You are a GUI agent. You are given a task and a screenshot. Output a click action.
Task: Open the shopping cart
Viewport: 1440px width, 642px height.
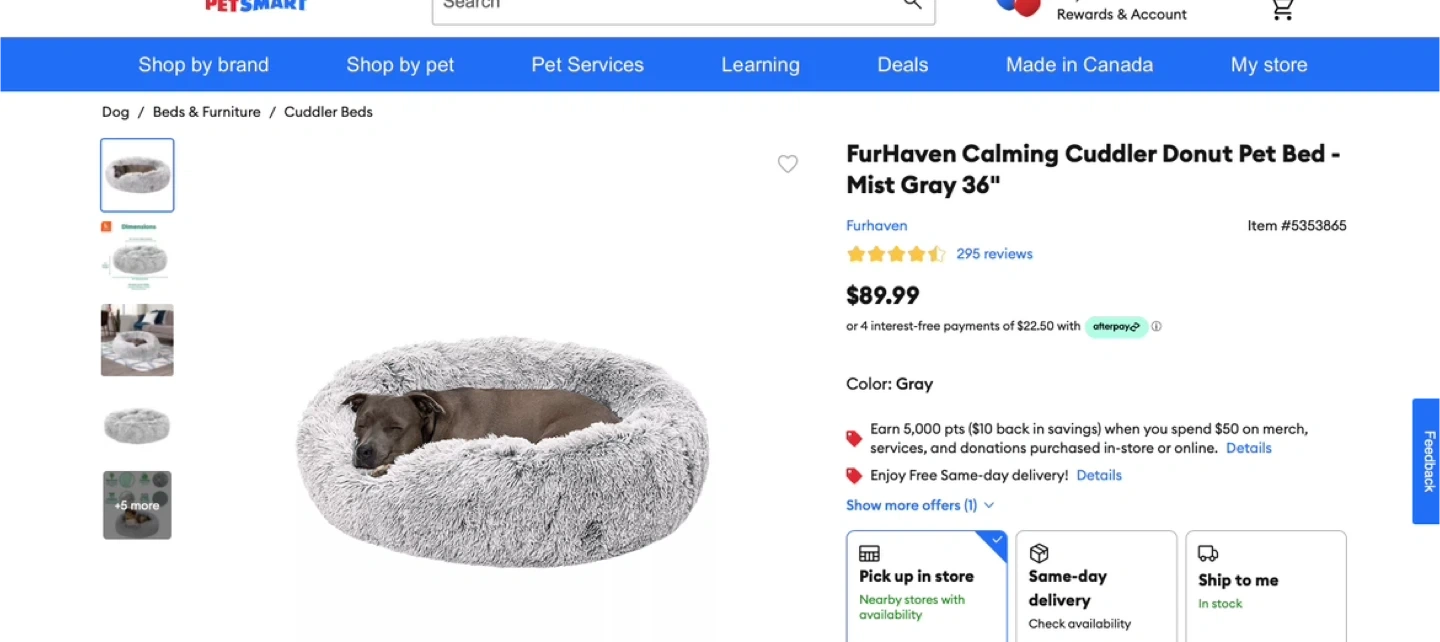(1282, 9)
